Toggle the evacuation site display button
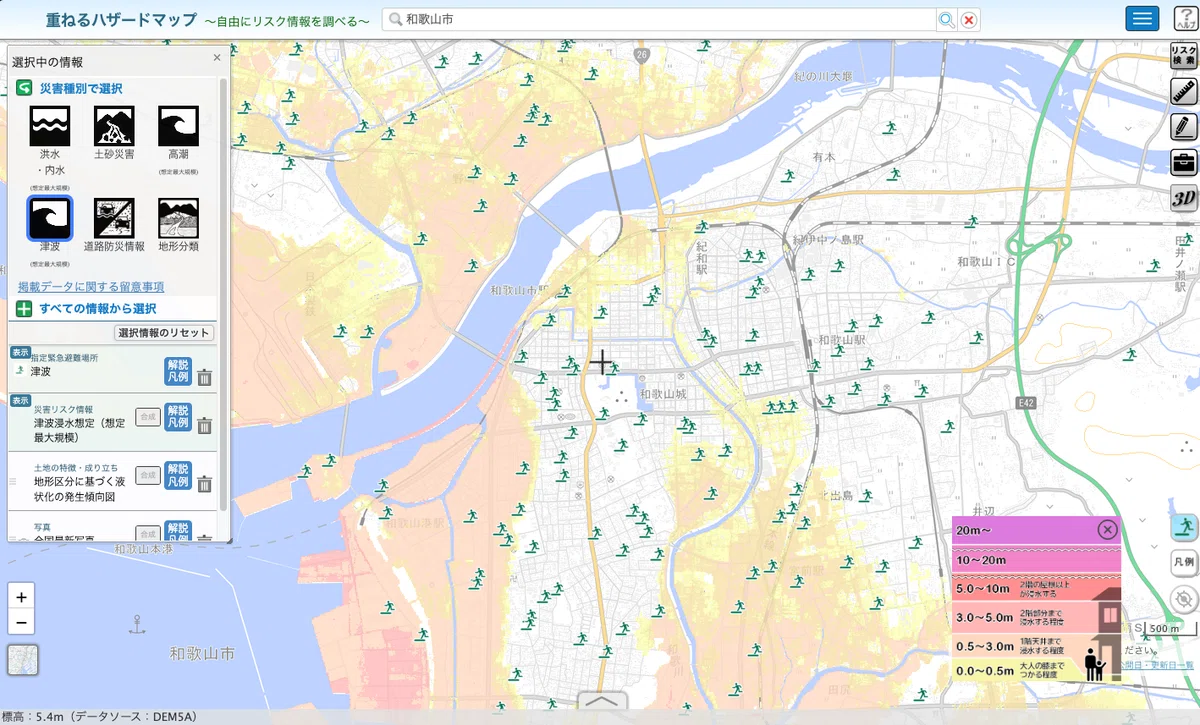 1184,527
